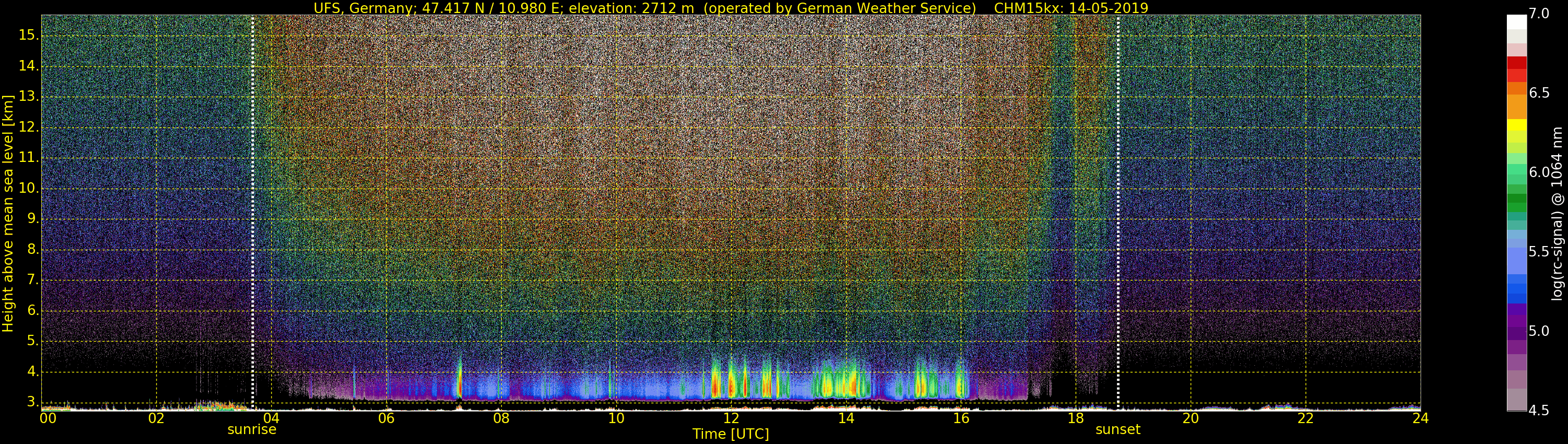Click the 'Height above mean sea level [km]' label
1568x444 pixels.
[x=8, y=214]
